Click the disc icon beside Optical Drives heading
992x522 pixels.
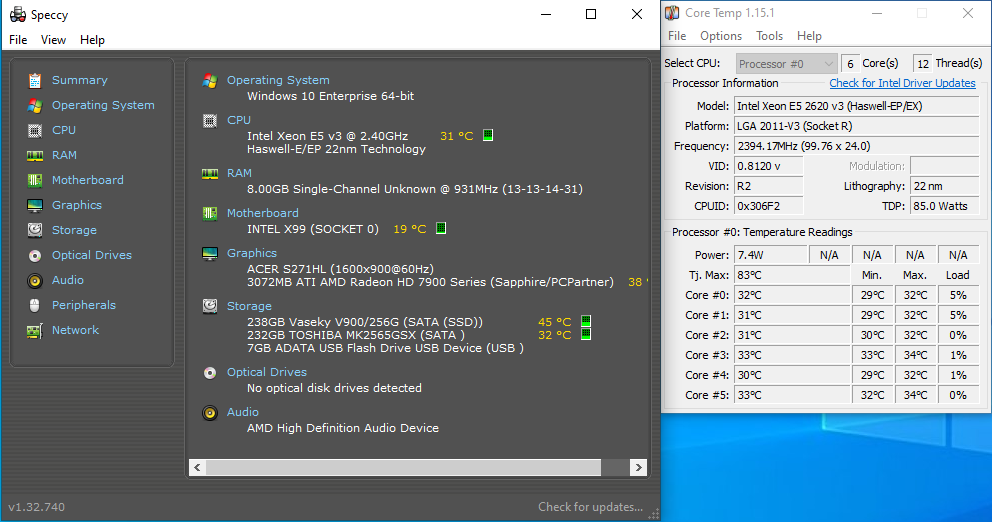210,373
